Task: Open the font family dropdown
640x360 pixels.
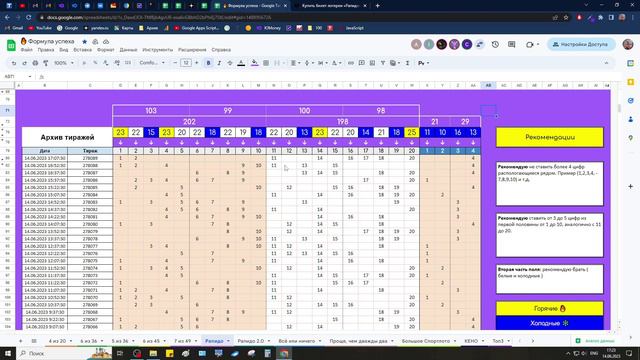Action: (152, 63)
